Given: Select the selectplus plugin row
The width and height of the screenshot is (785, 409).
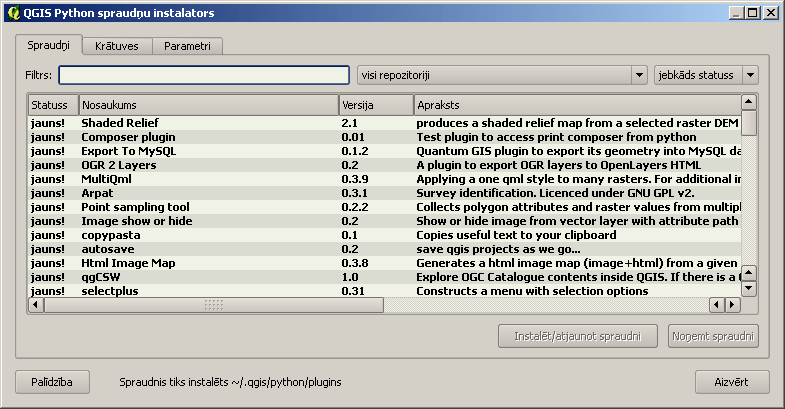Looking at the screenshot, I should [384, 291].
